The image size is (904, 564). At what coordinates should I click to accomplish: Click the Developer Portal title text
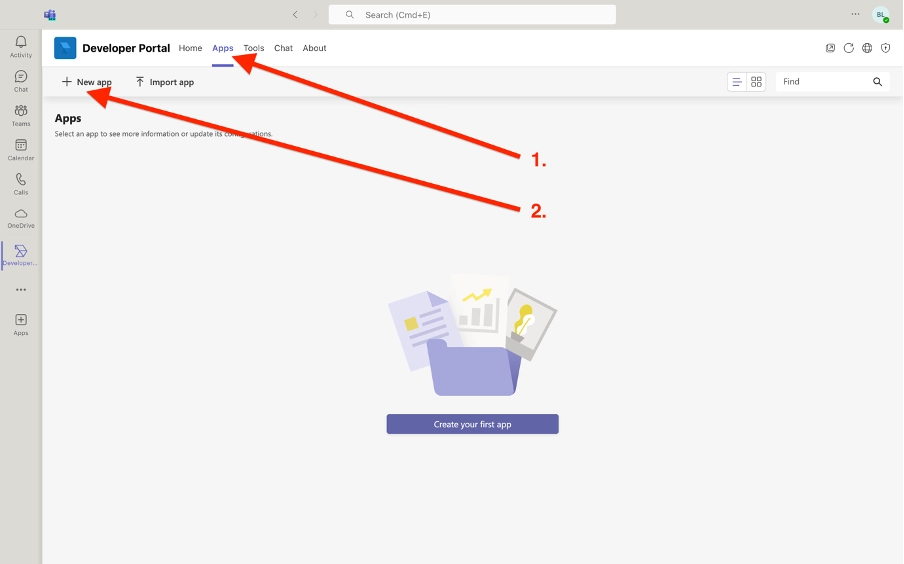pos(126,48)
